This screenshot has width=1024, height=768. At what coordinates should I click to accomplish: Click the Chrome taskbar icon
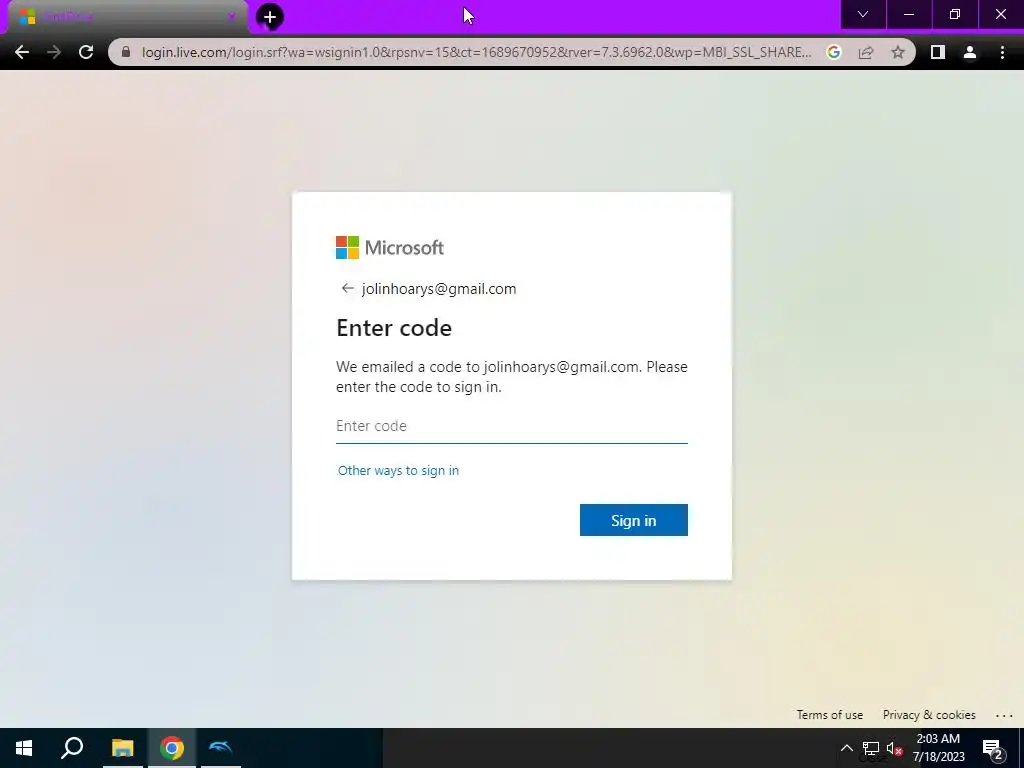pos(172,748)
